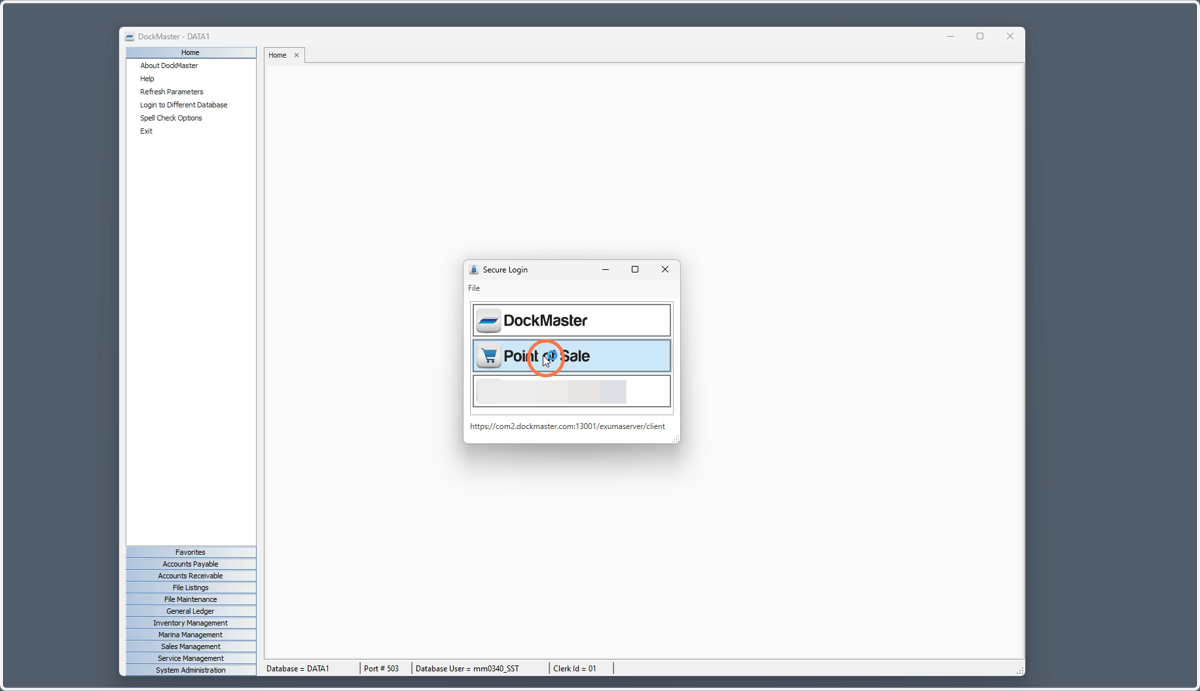Expand the Sales Management section
1200x691 pixels.
[x=191, y=647]
